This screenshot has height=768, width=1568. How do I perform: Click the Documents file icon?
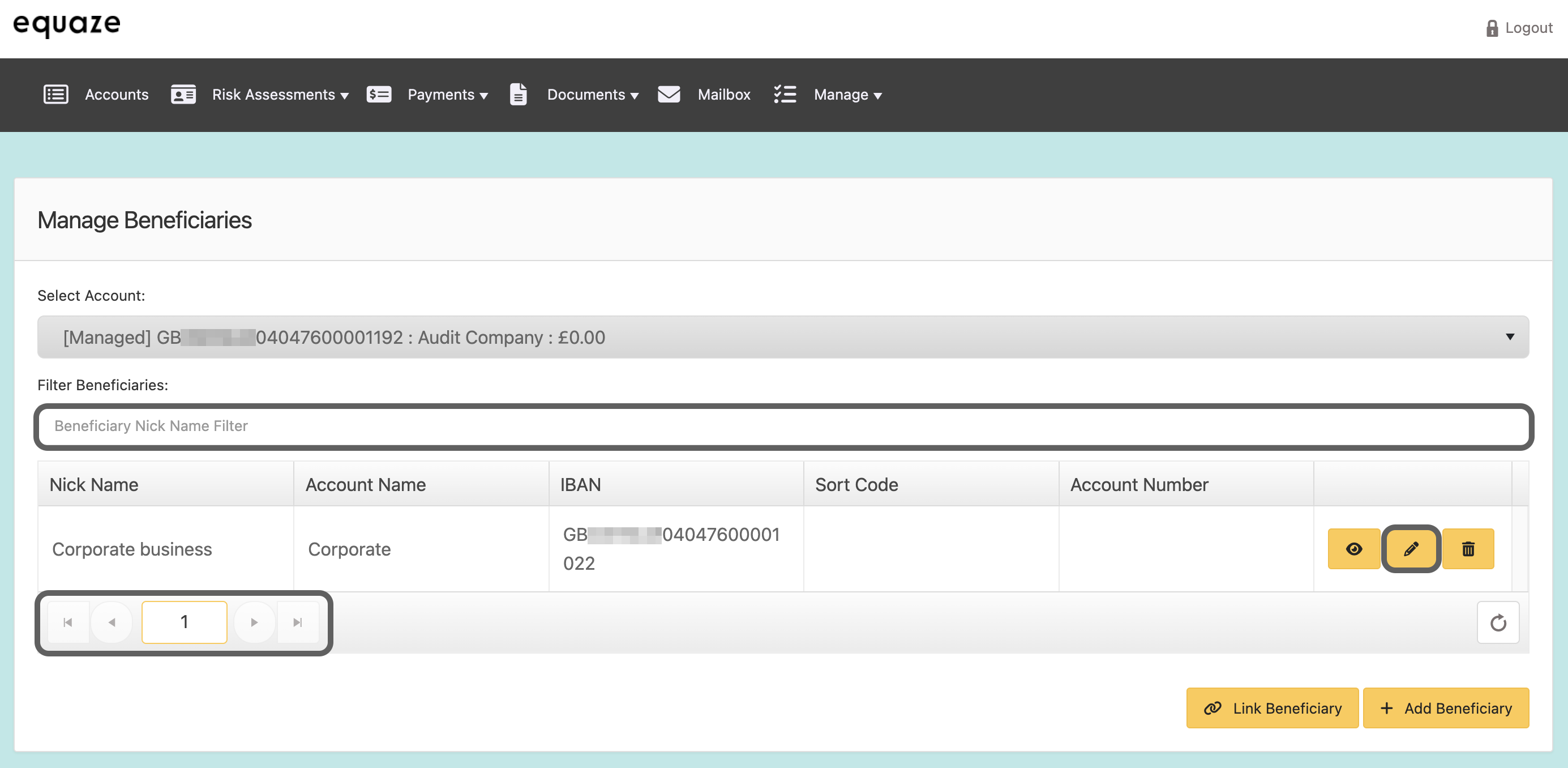click(x=518, y=95)
